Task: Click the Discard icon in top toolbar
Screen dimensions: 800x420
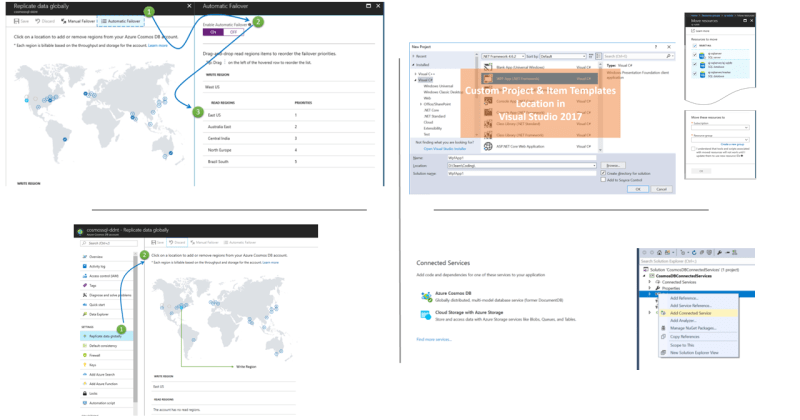Action: [x=39, y=20]
